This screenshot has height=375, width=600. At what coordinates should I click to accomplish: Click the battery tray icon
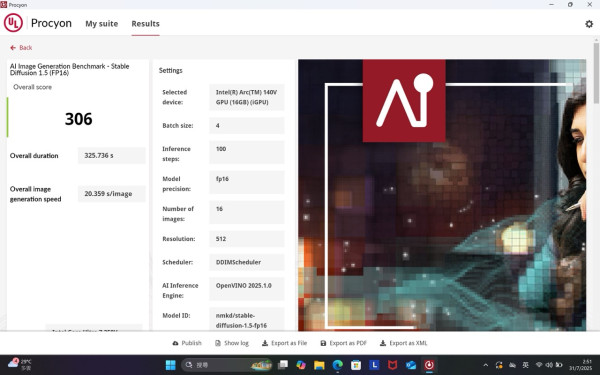coord(559,365)
